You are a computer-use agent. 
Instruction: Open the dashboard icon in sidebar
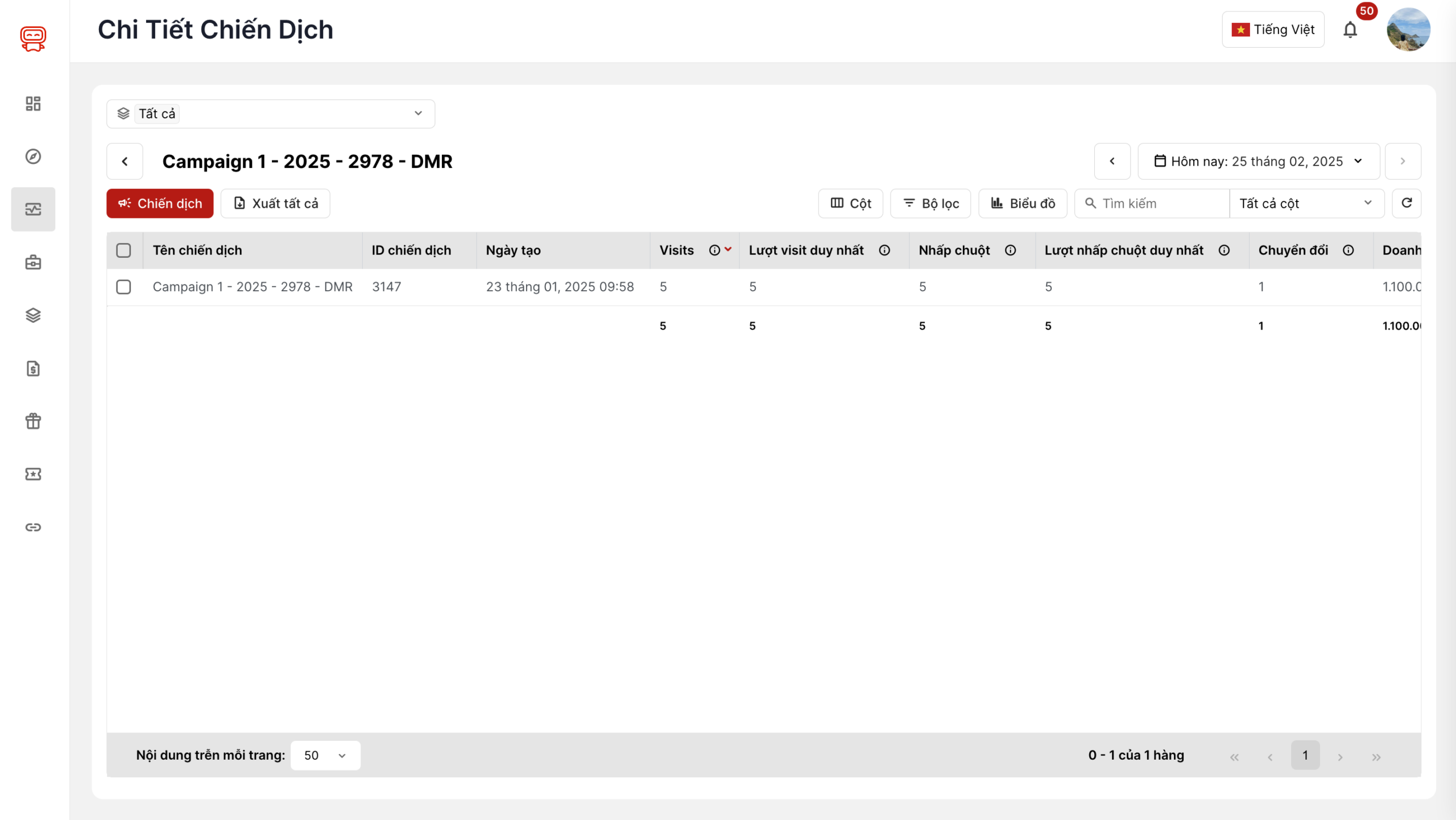click(x=33, y=104)
